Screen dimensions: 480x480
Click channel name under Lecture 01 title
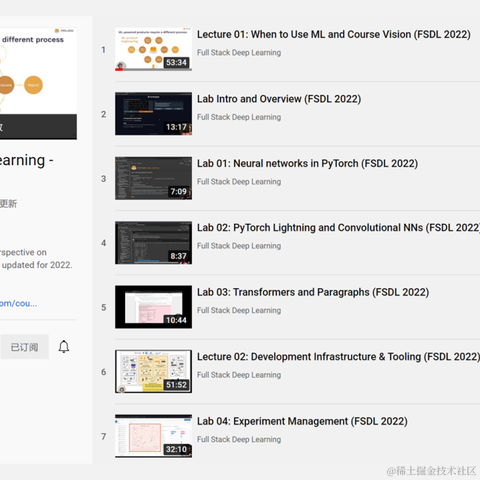(x=239, y=53)
